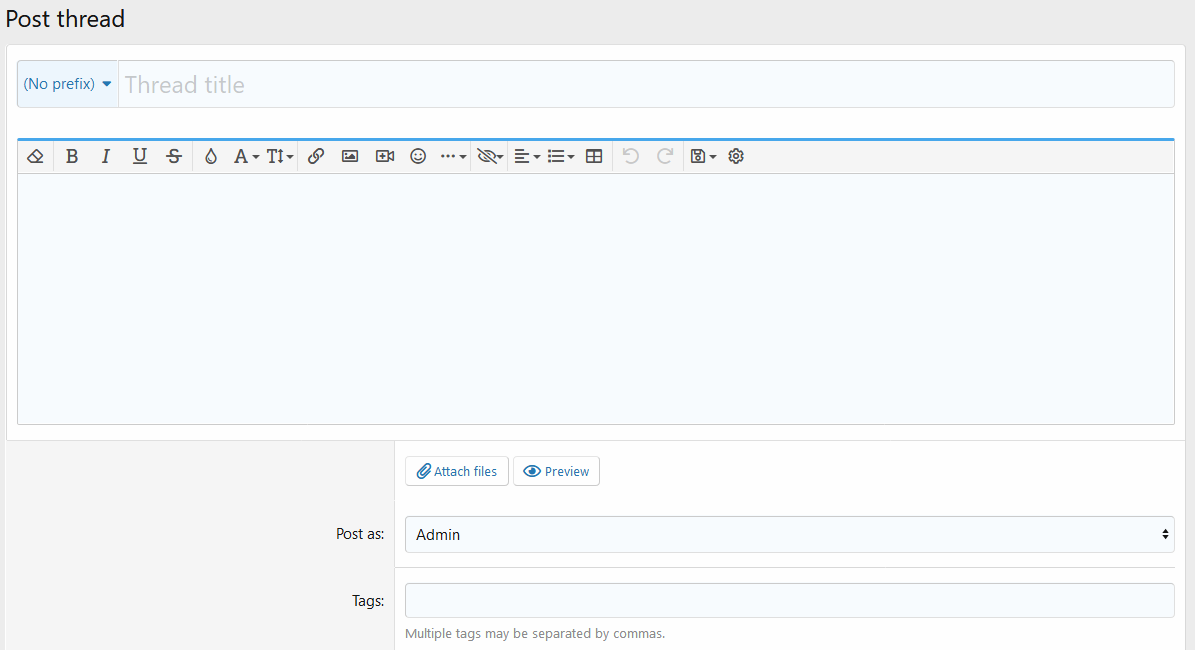1195x650 pixels.
Task: Click the Thread title field
Action: pos(646,84)
